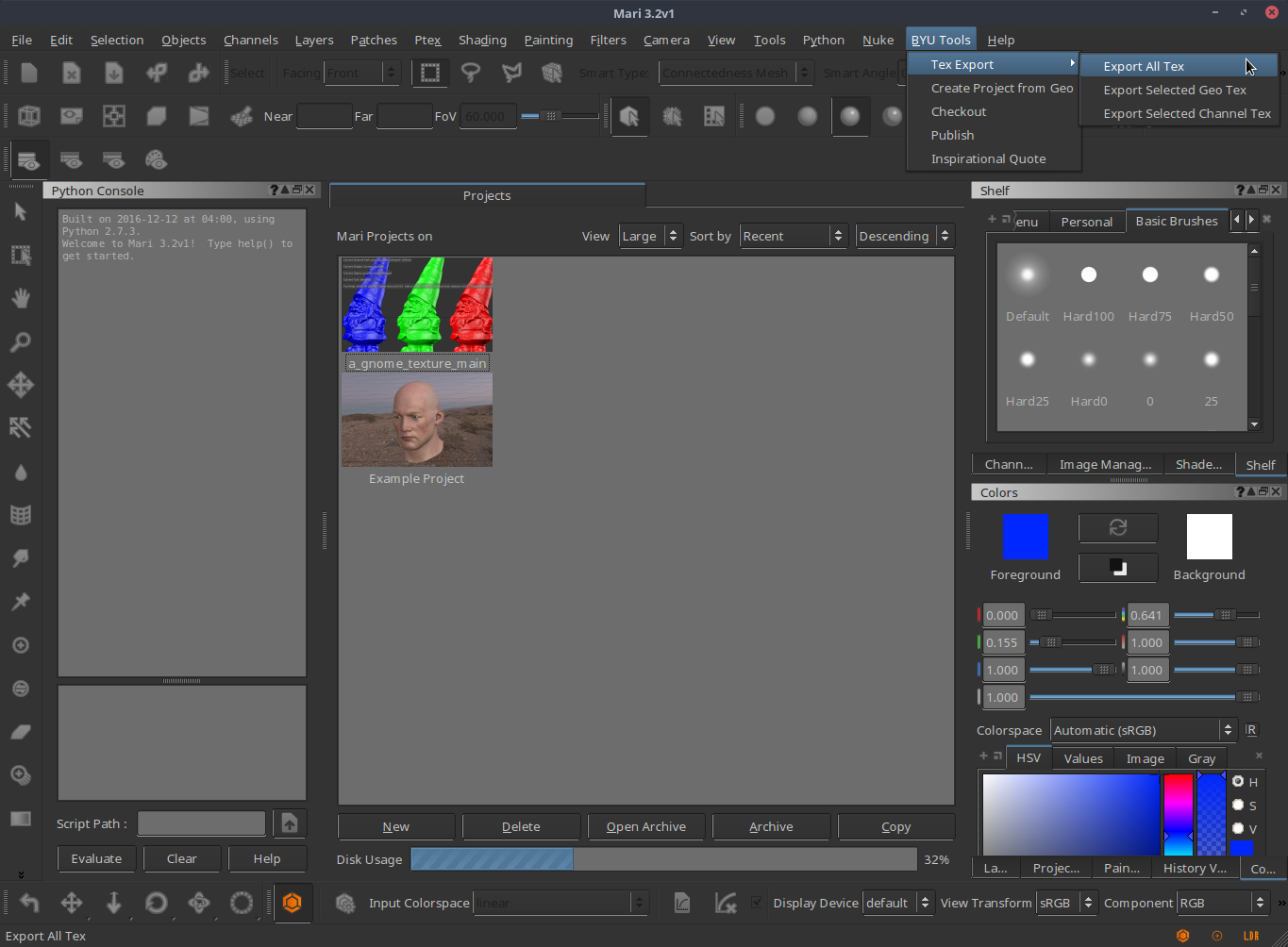Pick the Transform move-arrows tool in left toolbox
This screenshot has width=1288, height=947.
click(21, 385)
